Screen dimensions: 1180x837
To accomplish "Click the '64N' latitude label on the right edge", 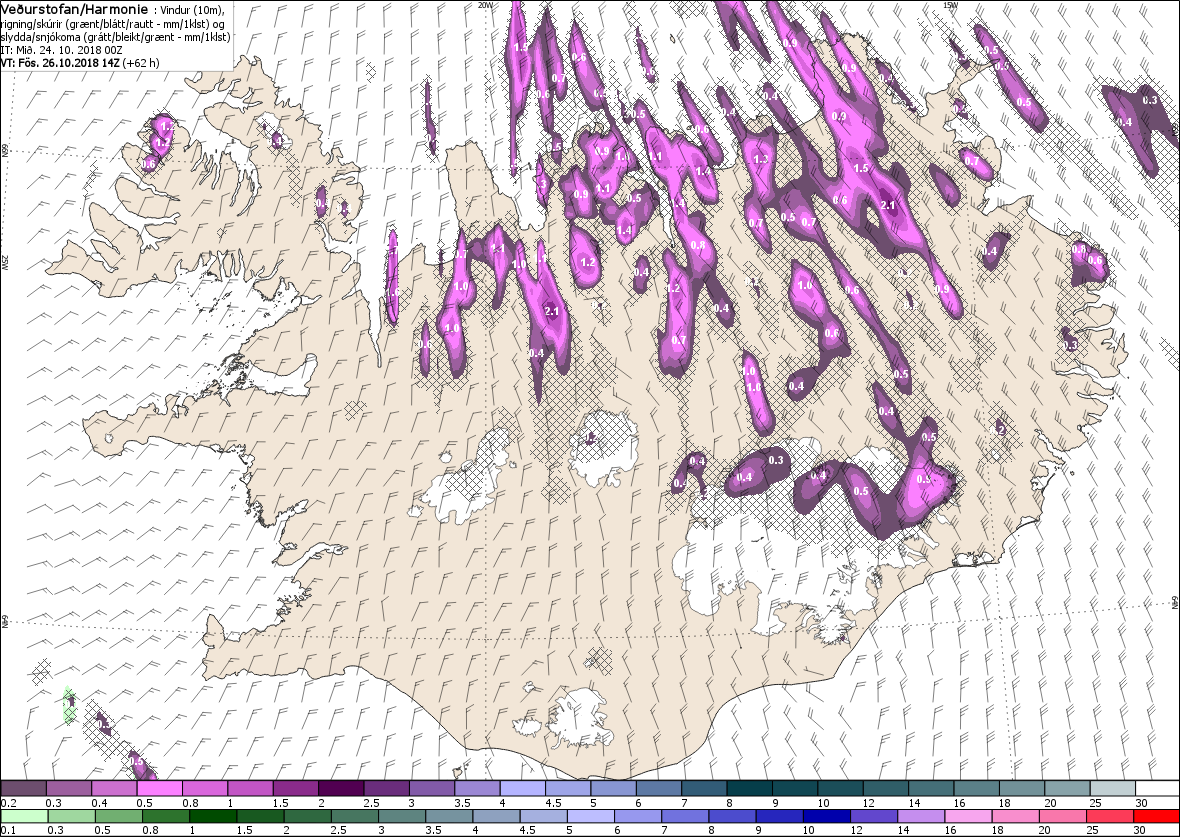I will click(x=1175, y=603).
